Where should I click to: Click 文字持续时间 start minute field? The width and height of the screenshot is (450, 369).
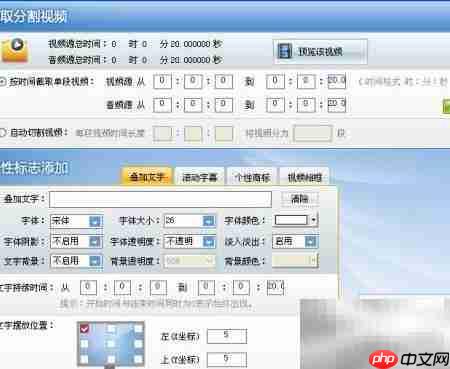(x=122, y=287)
